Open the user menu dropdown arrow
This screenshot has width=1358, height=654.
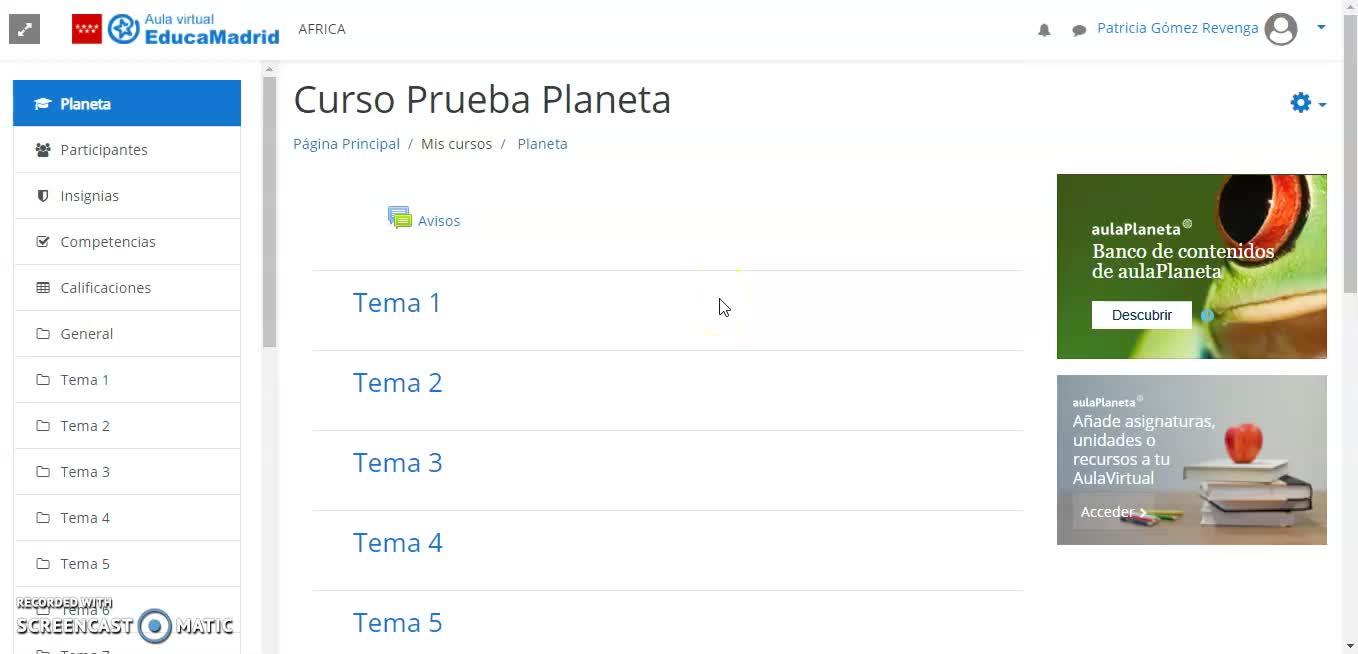[1321, 28]
